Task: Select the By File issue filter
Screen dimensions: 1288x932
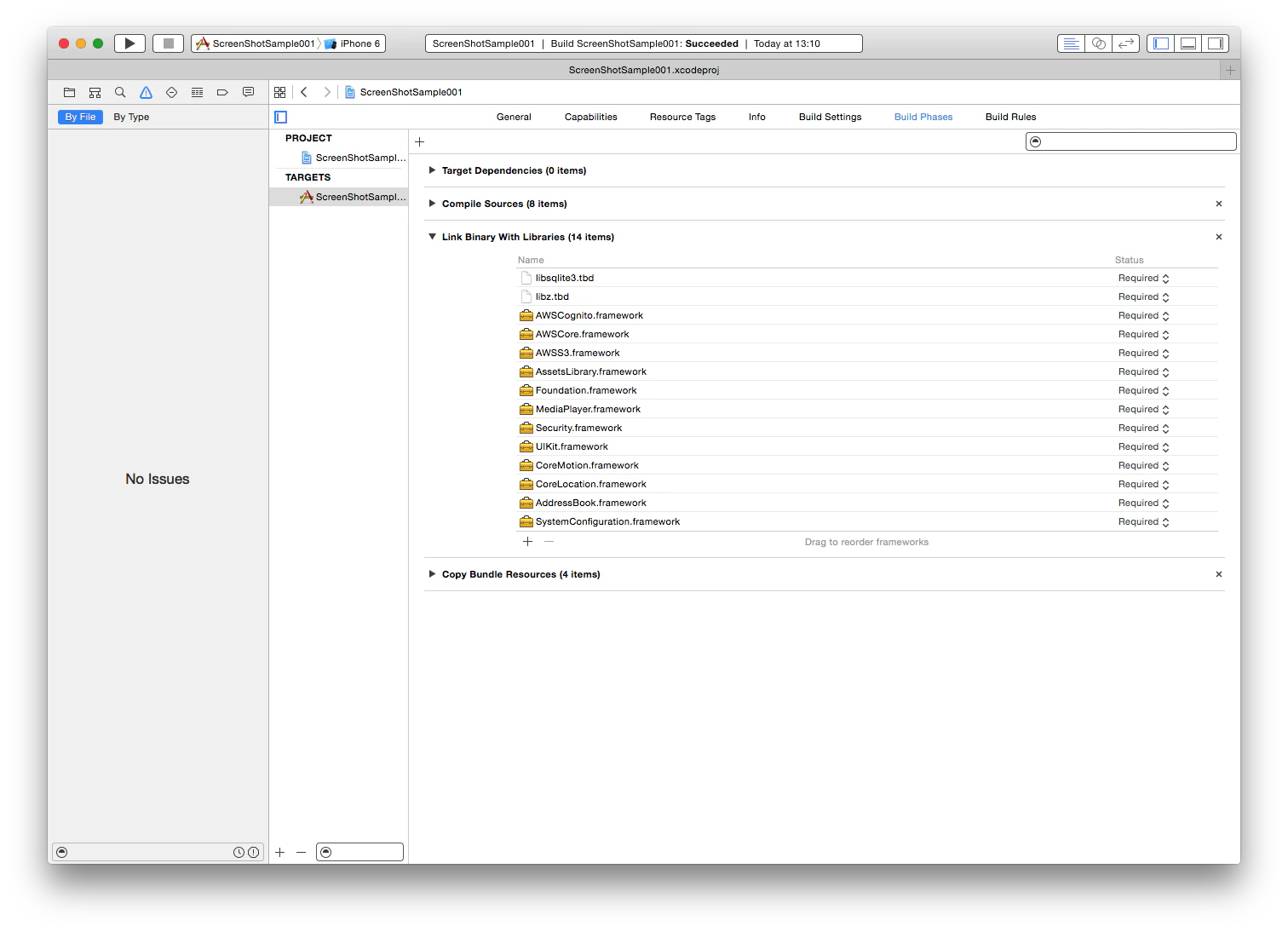Action: coord(80,117)
